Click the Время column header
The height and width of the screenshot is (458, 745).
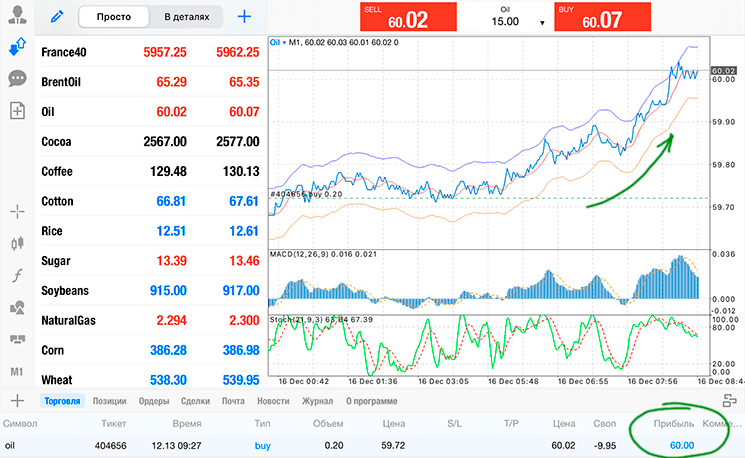pos(187,423)
